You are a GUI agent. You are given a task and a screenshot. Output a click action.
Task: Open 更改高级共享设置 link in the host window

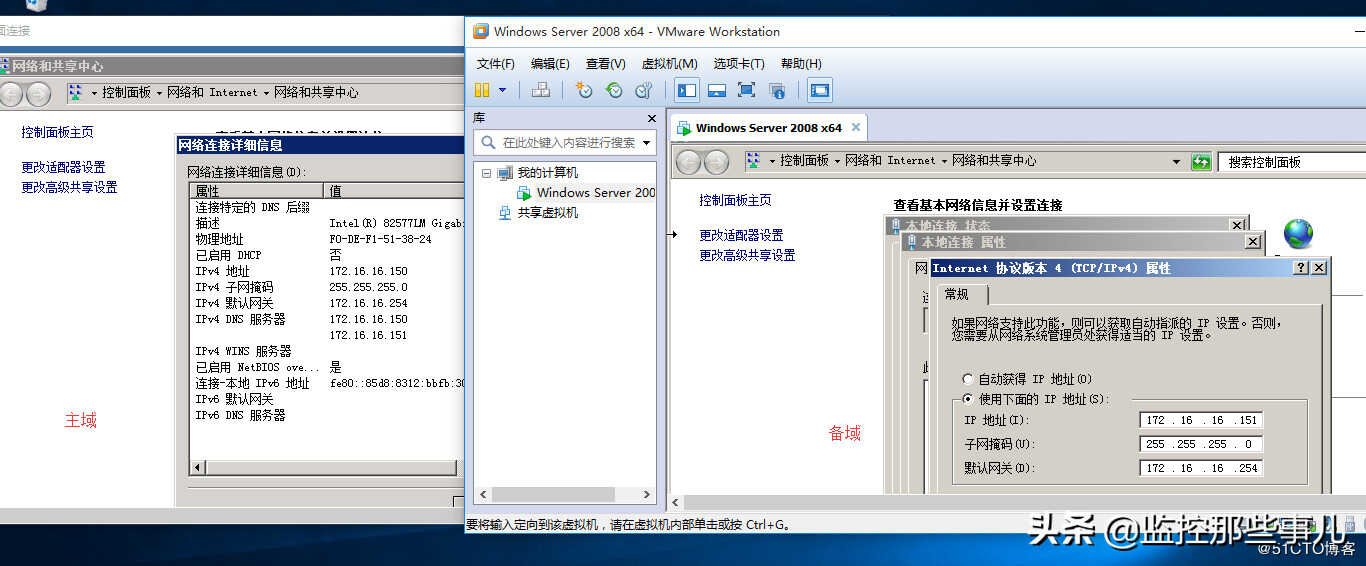[x=69, y=187]
